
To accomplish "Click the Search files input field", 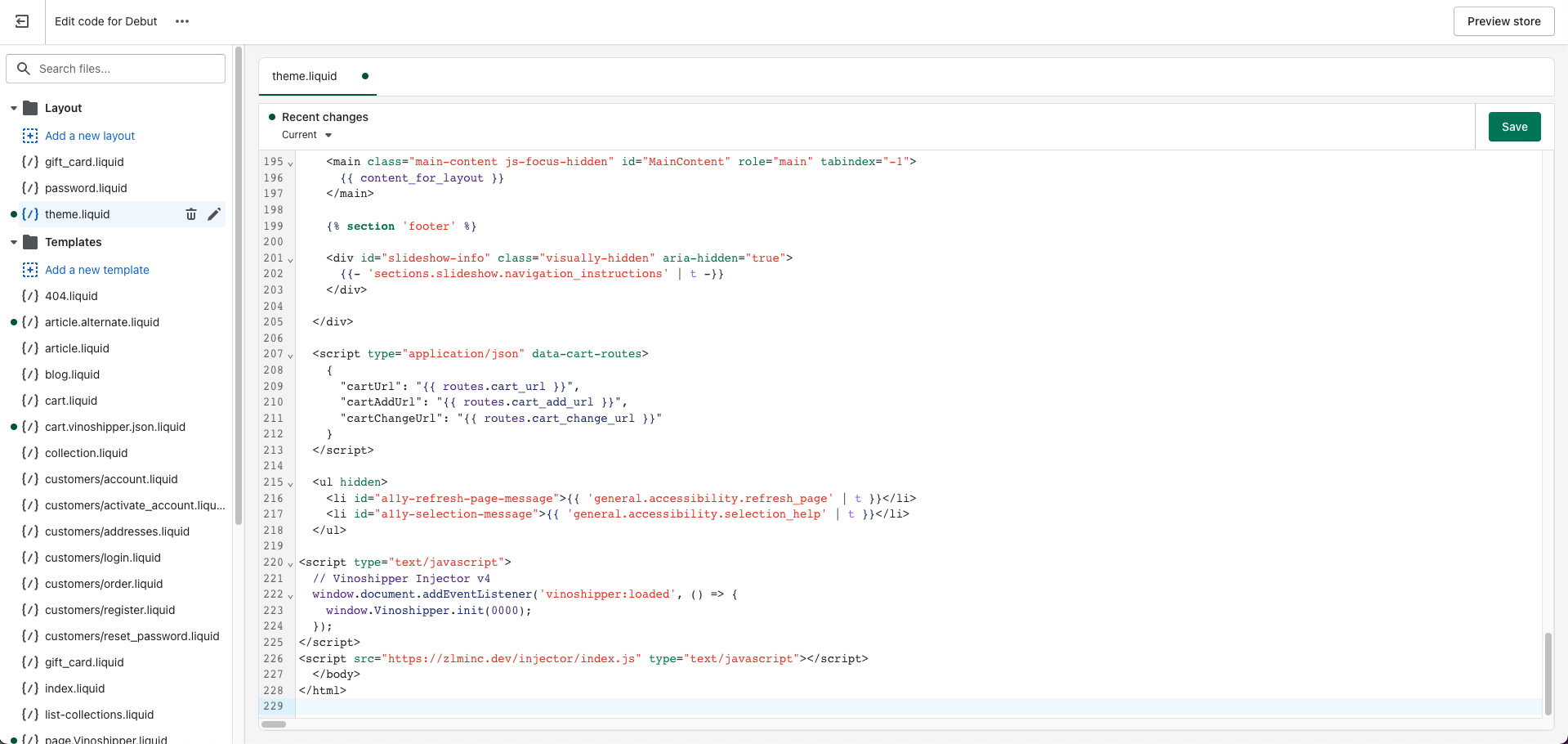I will (116, 69).
